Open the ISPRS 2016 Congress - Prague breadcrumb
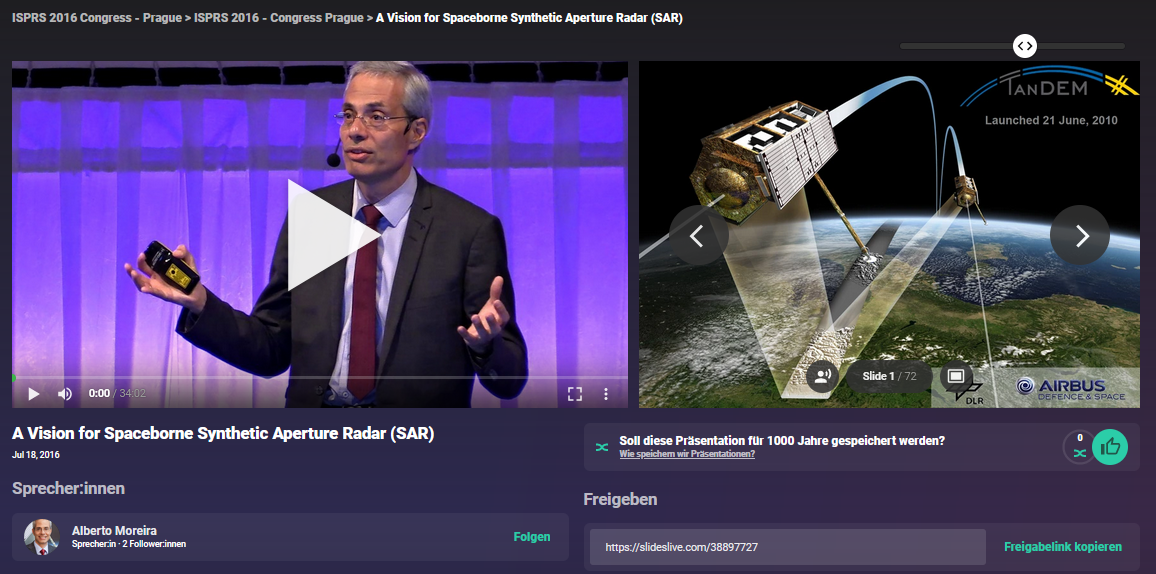Image resolution: width=1156 pixels, height=574 pixels. pyautogui.click(x=97, y=18)
